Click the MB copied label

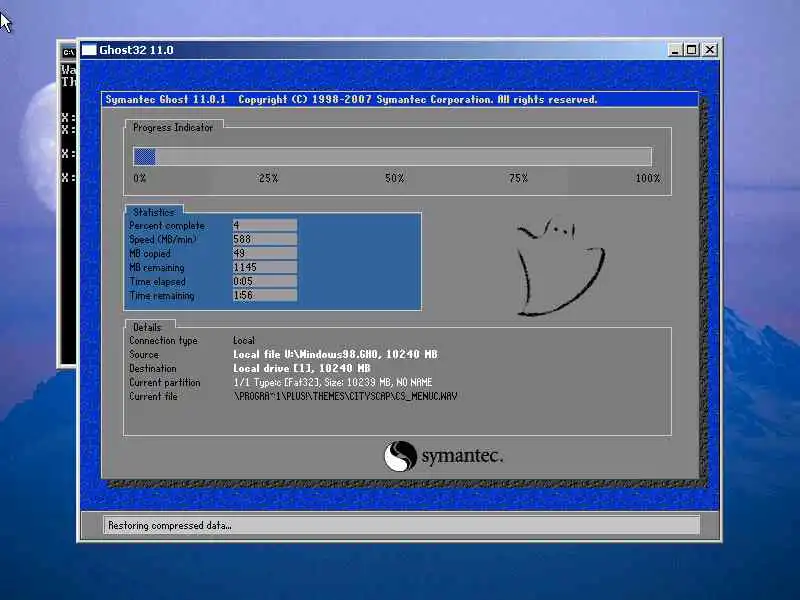(x=149, y=254)
